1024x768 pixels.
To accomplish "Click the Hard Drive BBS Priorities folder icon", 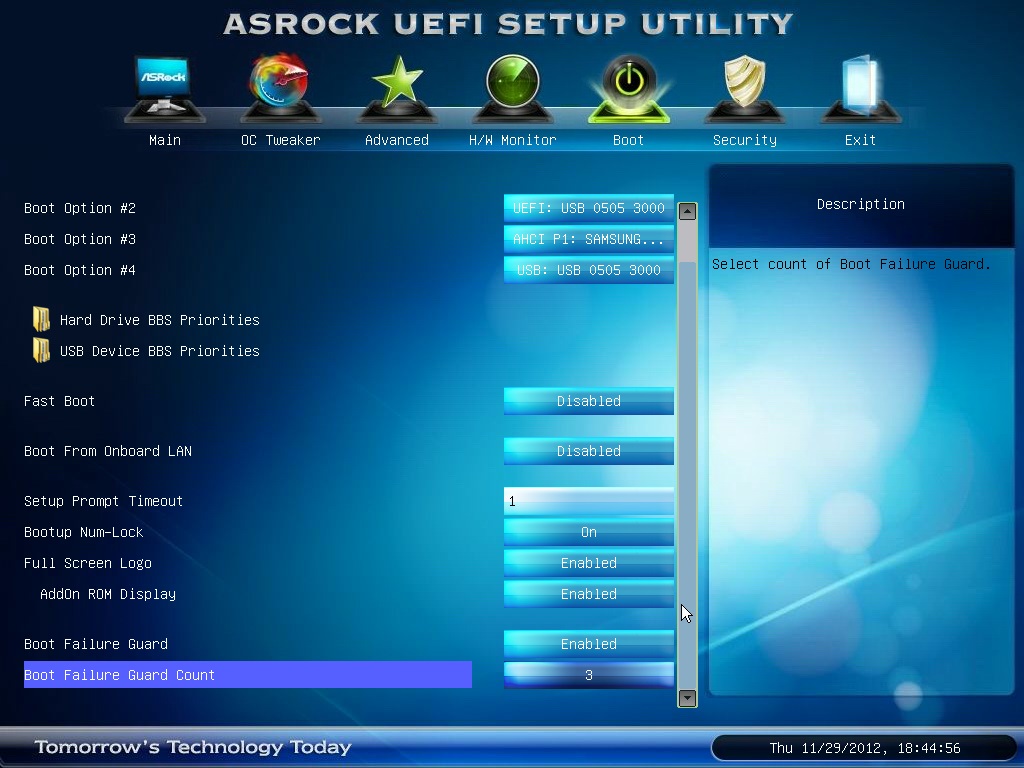I will 41,319.
